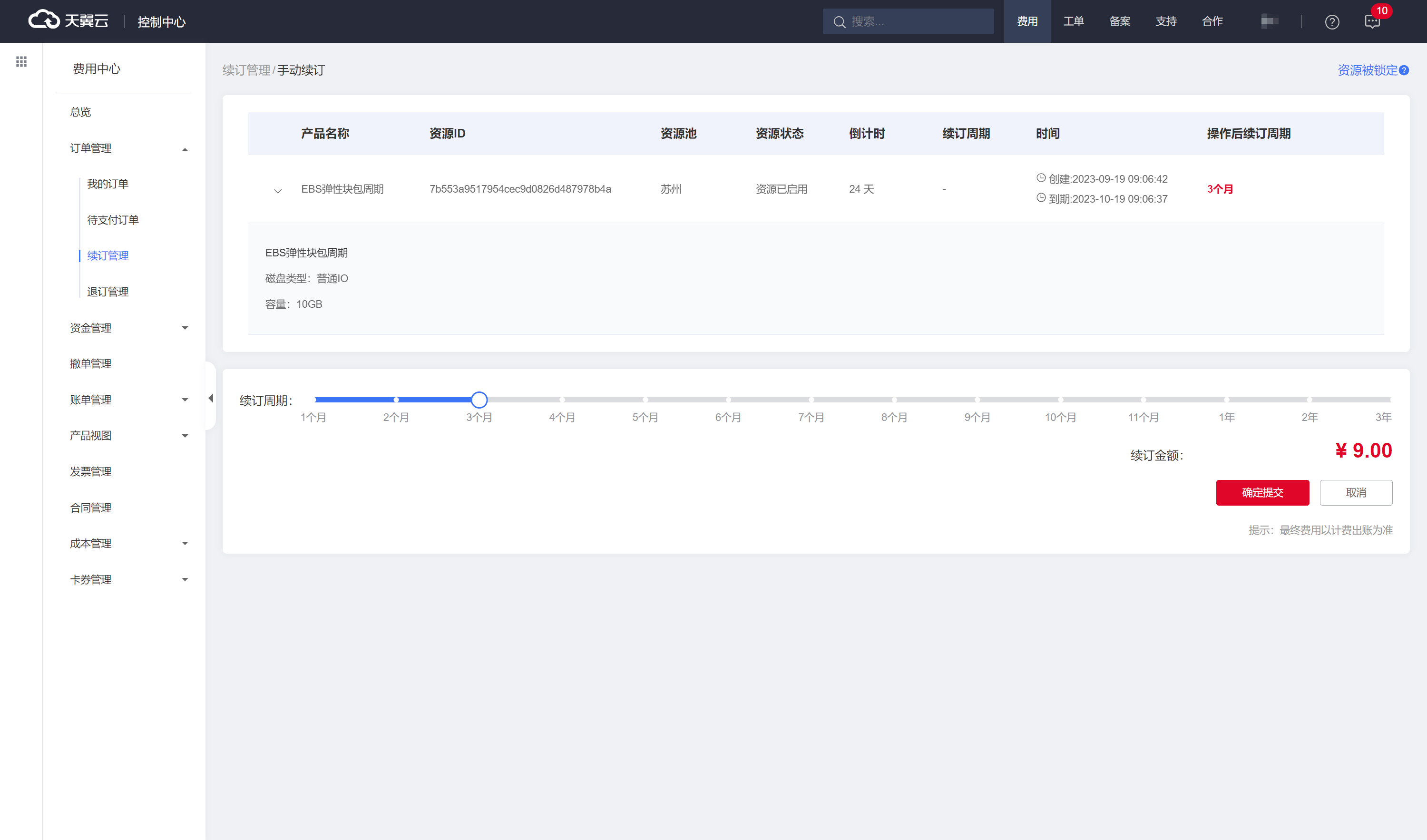Open the messages notification icon

[x=1372, y=22]
